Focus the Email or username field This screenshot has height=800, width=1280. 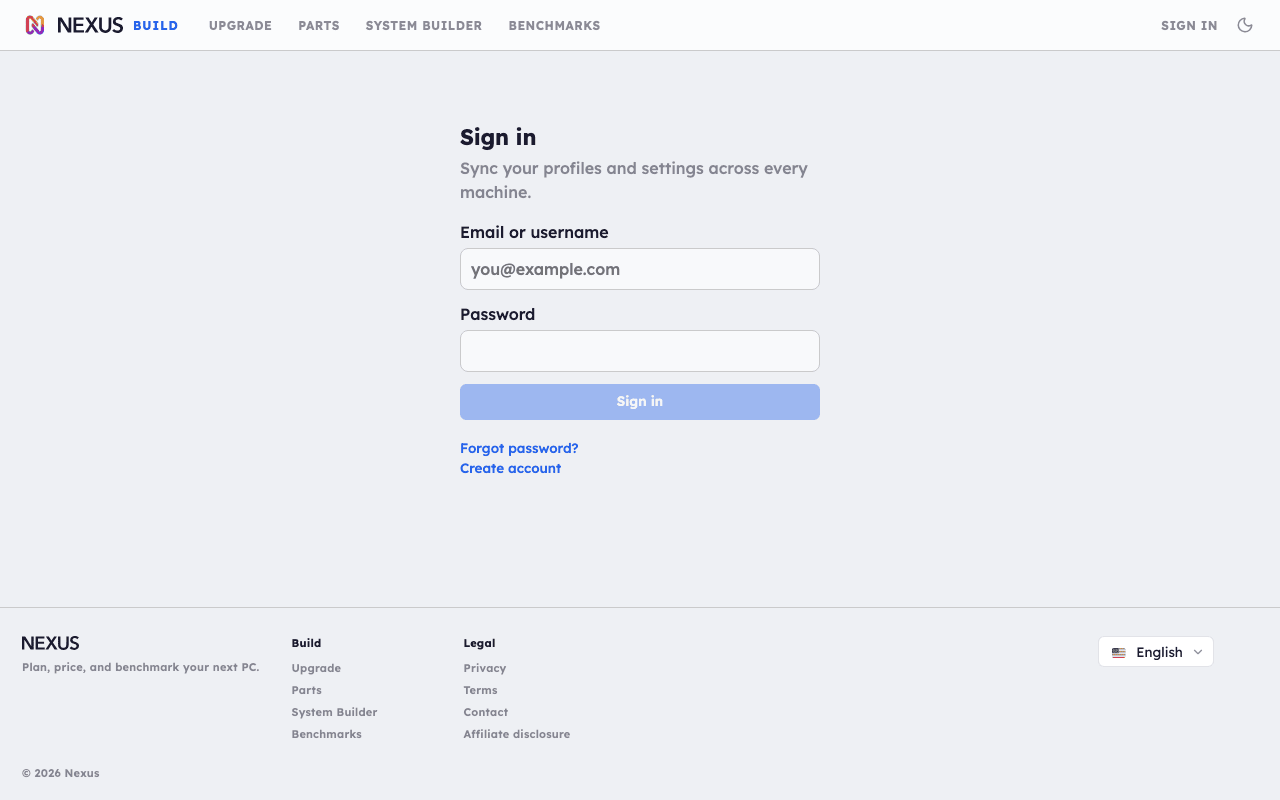(x=640, y=269)
